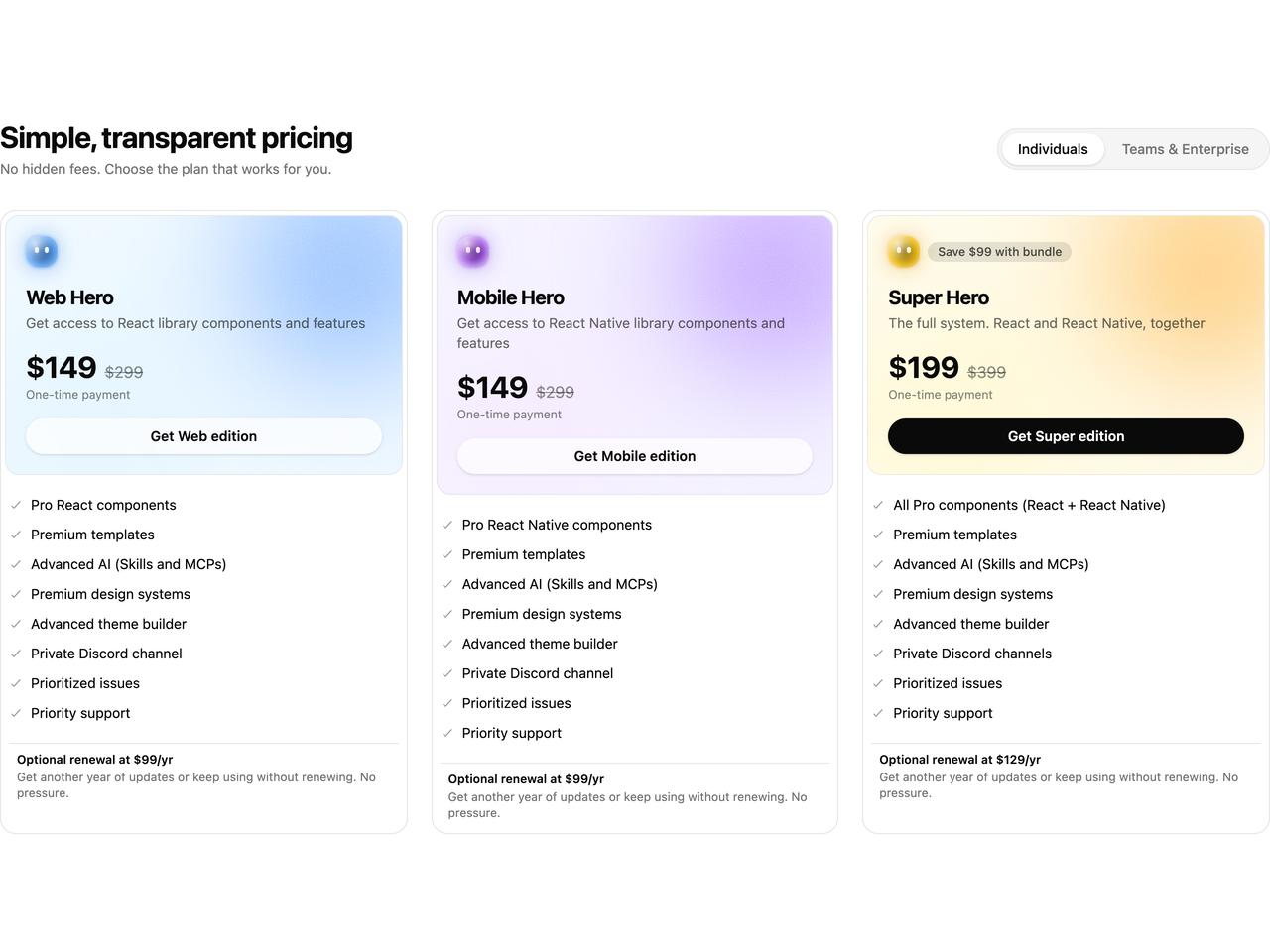The image size is (1270, 952).
Task: Click checkmark beside All Pro components
Action: pos(878,505)
